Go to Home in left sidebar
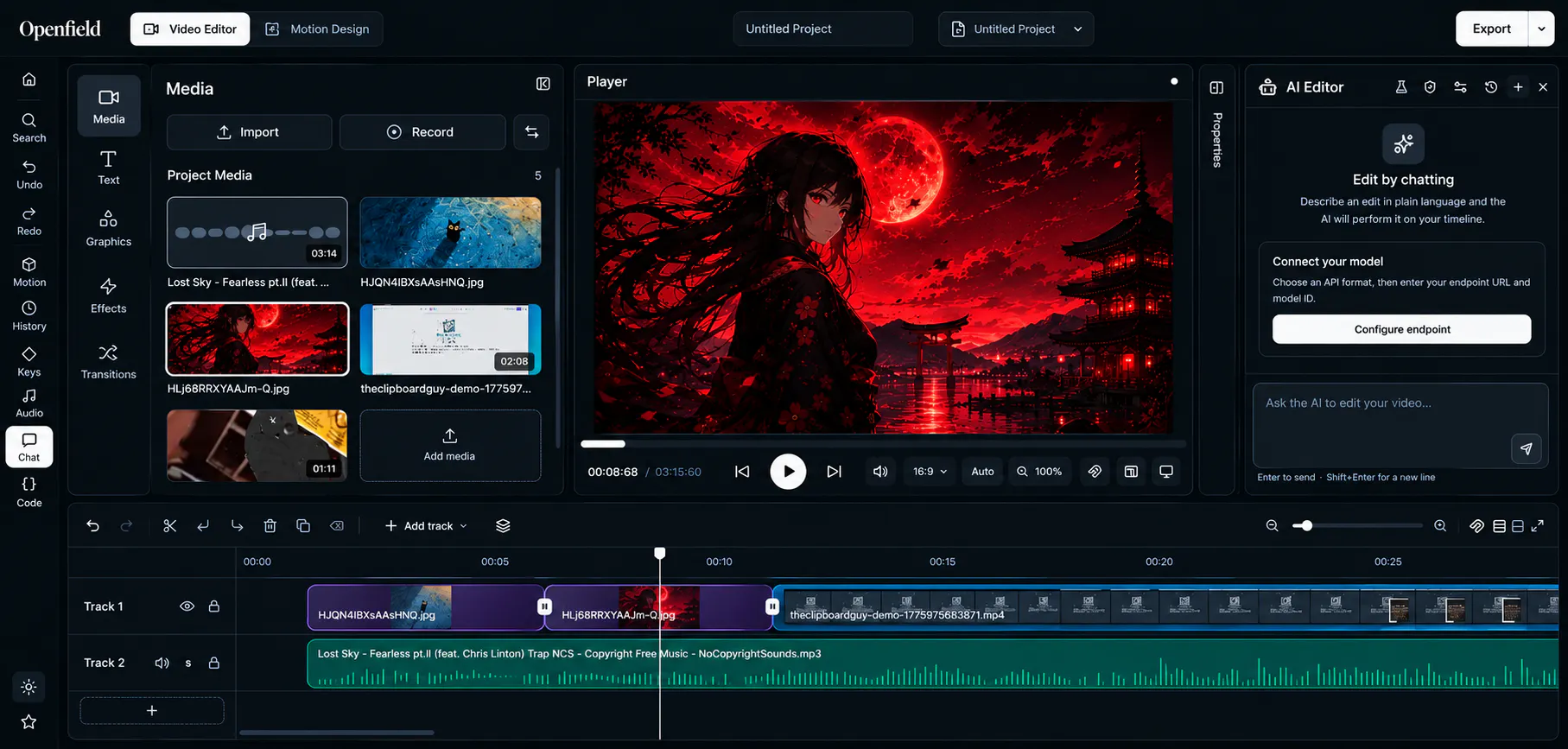The height and width of the screenshot is (749, 1568). 29,79
